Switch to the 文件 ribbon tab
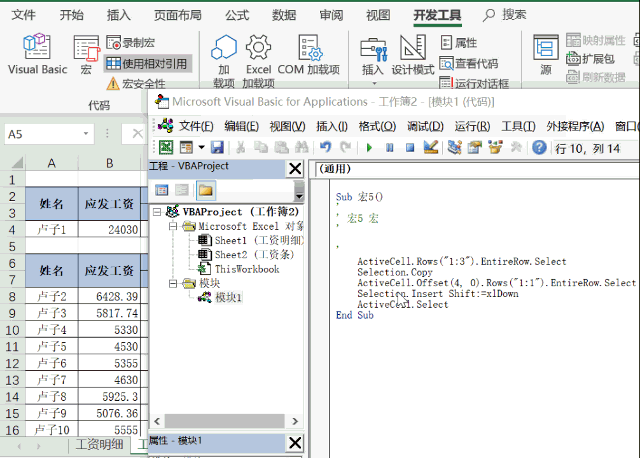 23,15
